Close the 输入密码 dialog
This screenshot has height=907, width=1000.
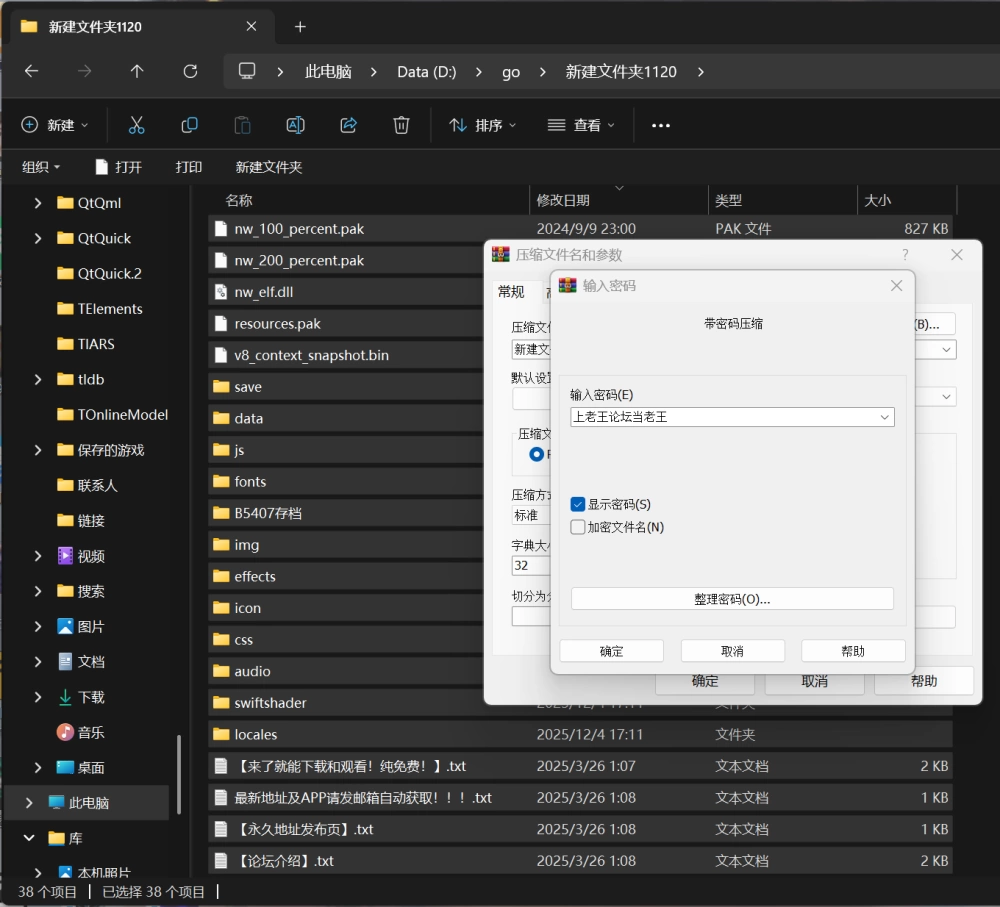(x=896, y=285)
